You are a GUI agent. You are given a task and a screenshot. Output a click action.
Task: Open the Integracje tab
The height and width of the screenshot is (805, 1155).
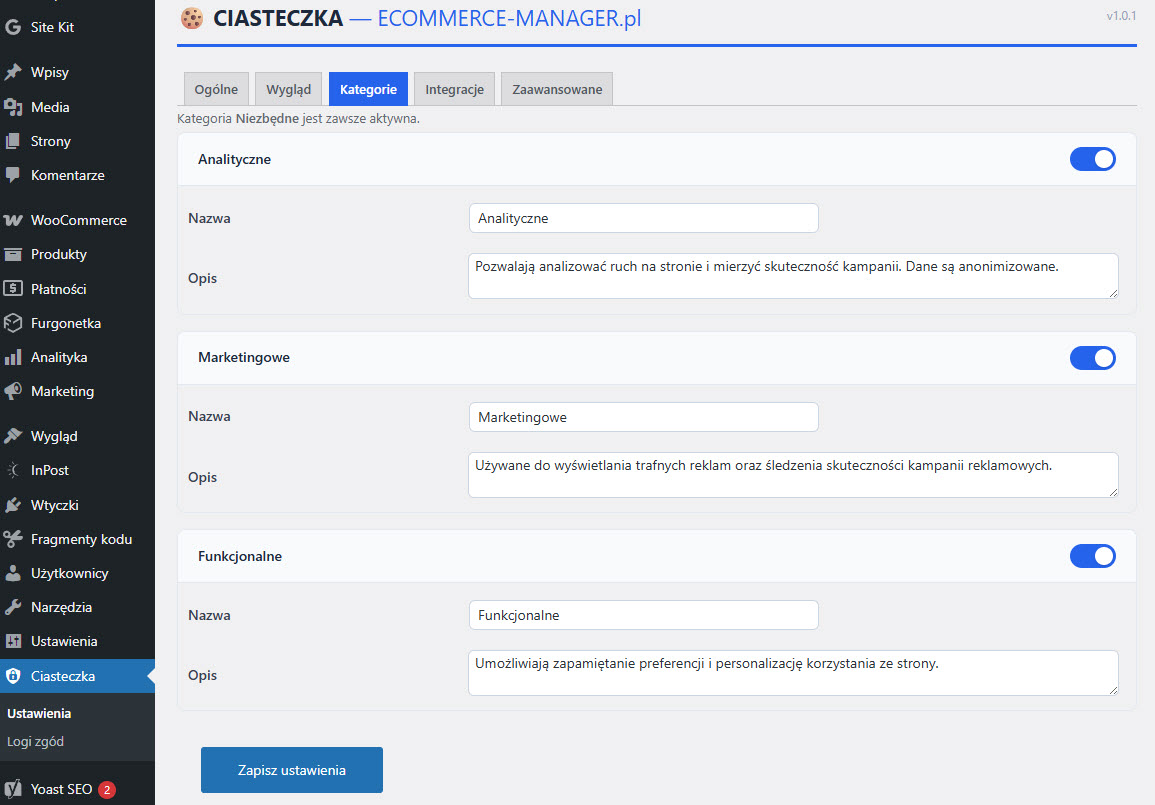[454, 89]
